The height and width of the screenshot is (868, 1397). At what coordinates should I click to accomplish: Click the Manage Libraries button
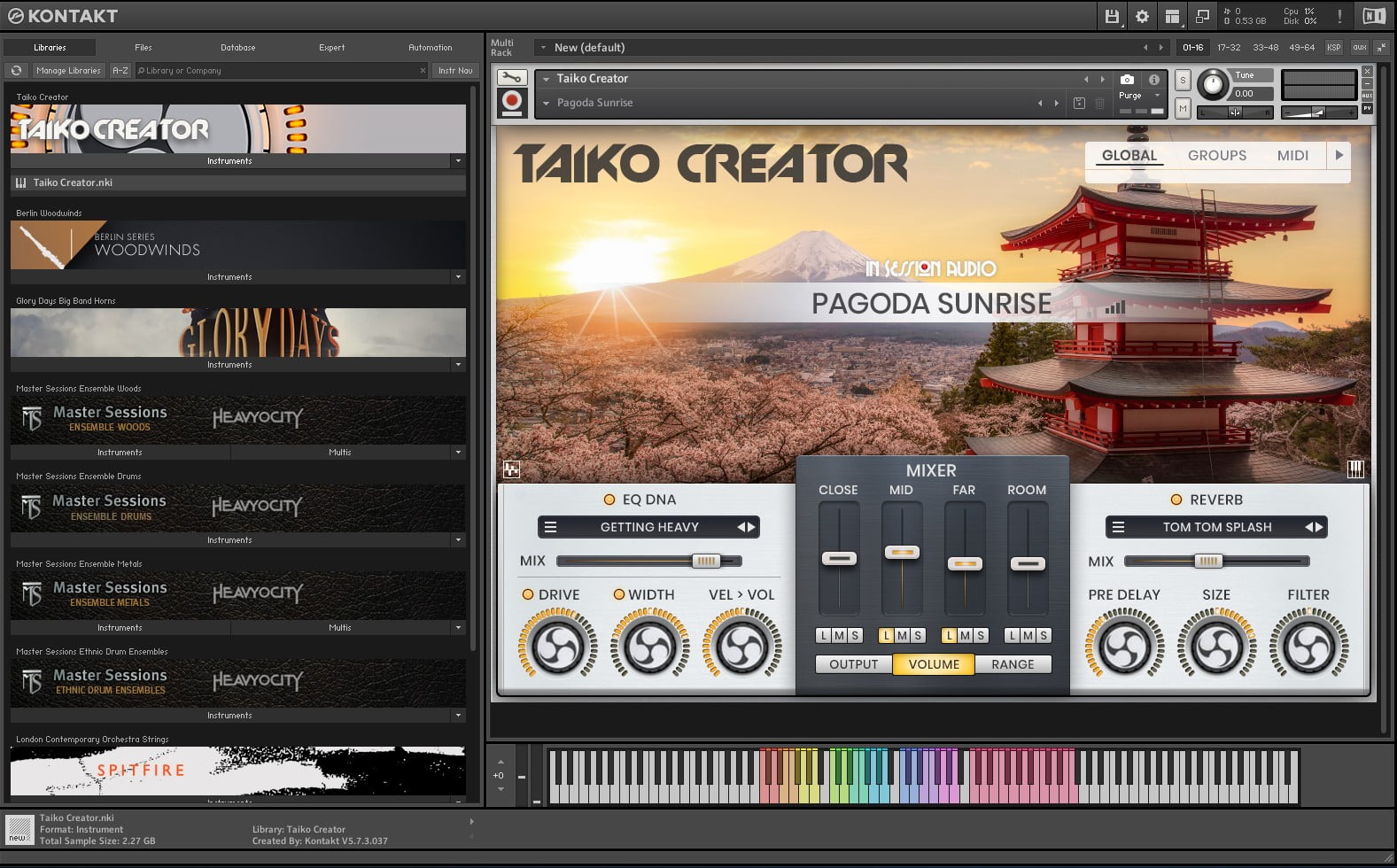[68, 70]
